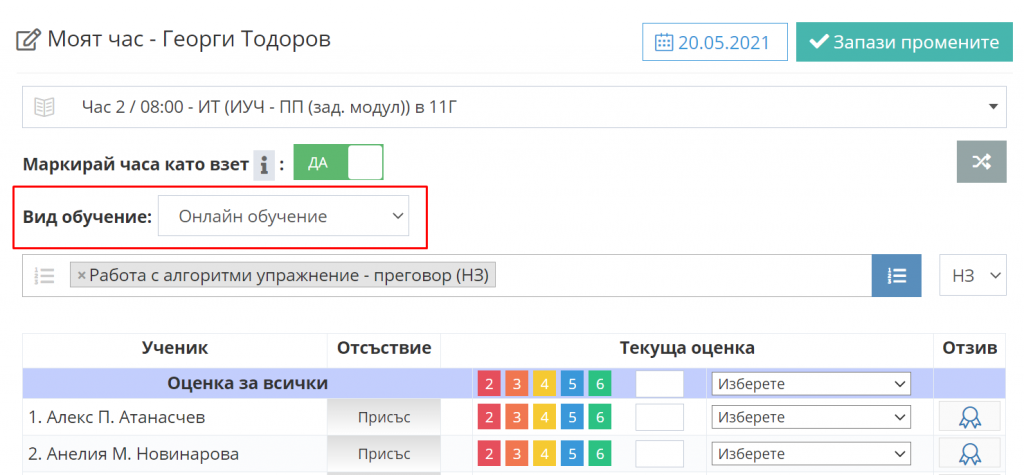Toggle Присъс absence for Алекс П. Атанасчев
Image resolution: width=1024 pixels, height=475 pixels.
tap(383, 418)
